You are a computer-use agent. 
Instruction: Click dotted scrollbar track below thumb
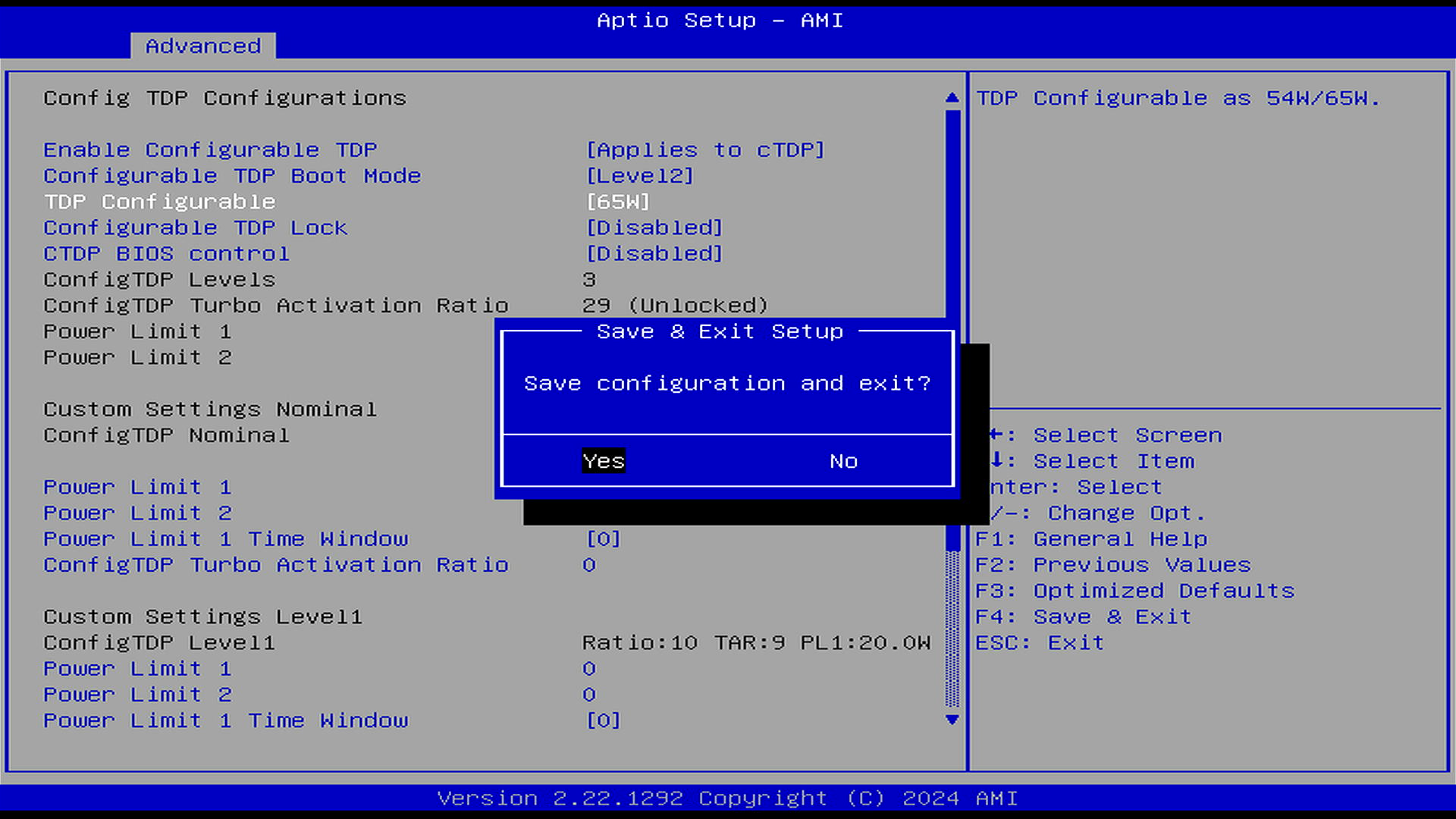pyautogui.click(x=952, y=629)
